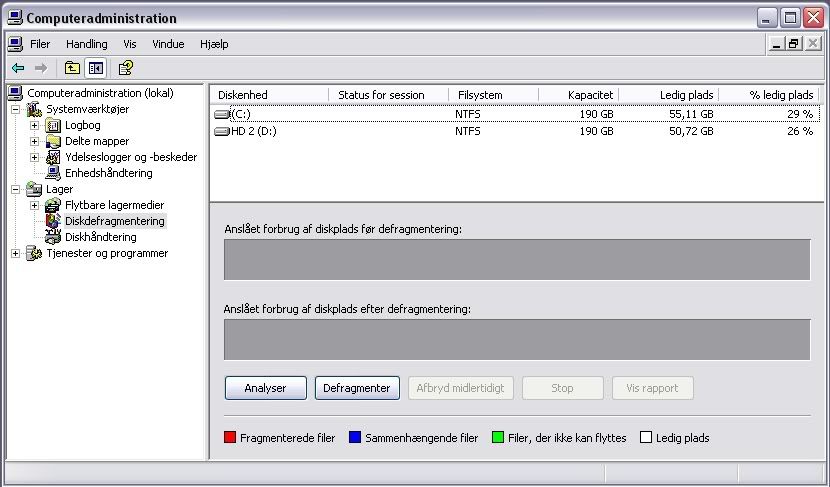Expand the Delte mapper tree node

(34, 141)
